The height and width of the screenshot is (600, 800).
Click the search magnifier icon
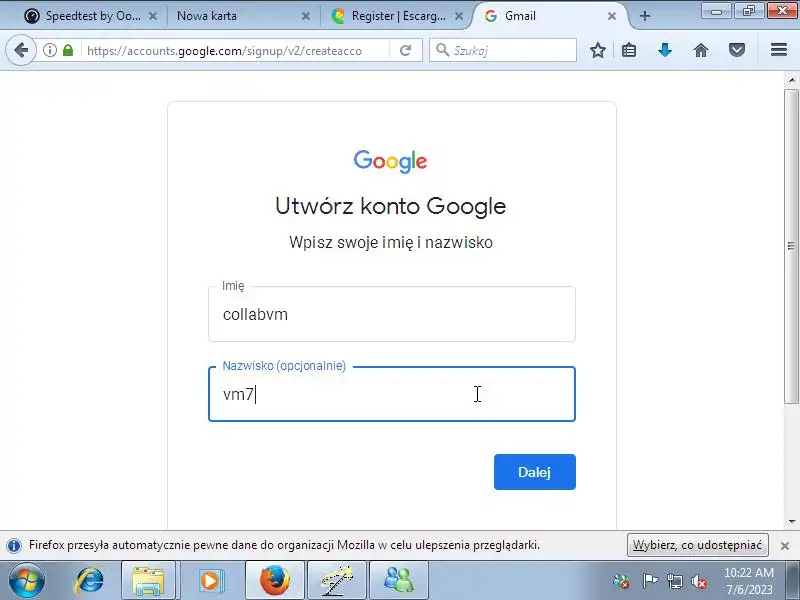pos(442,49)
